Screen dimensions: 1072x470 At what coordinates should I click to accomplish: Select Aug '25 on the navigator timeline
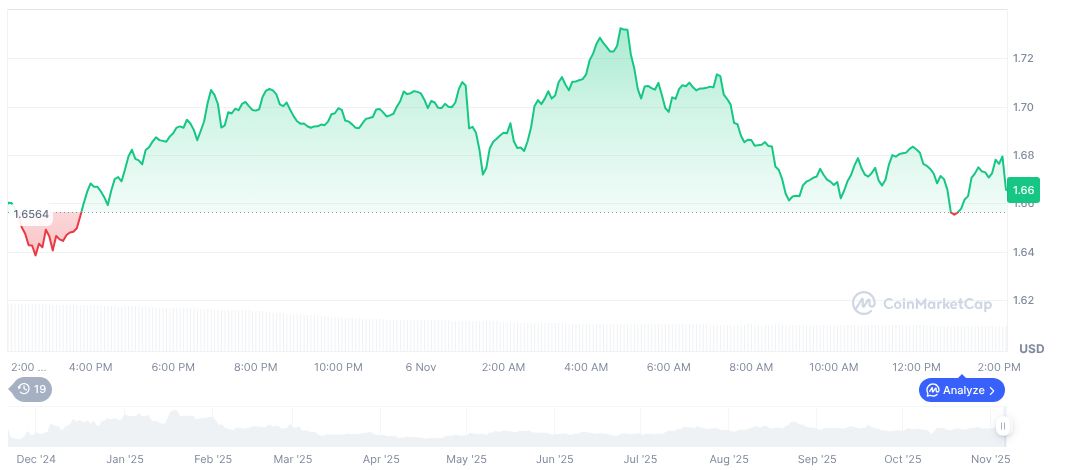point(729,459)
